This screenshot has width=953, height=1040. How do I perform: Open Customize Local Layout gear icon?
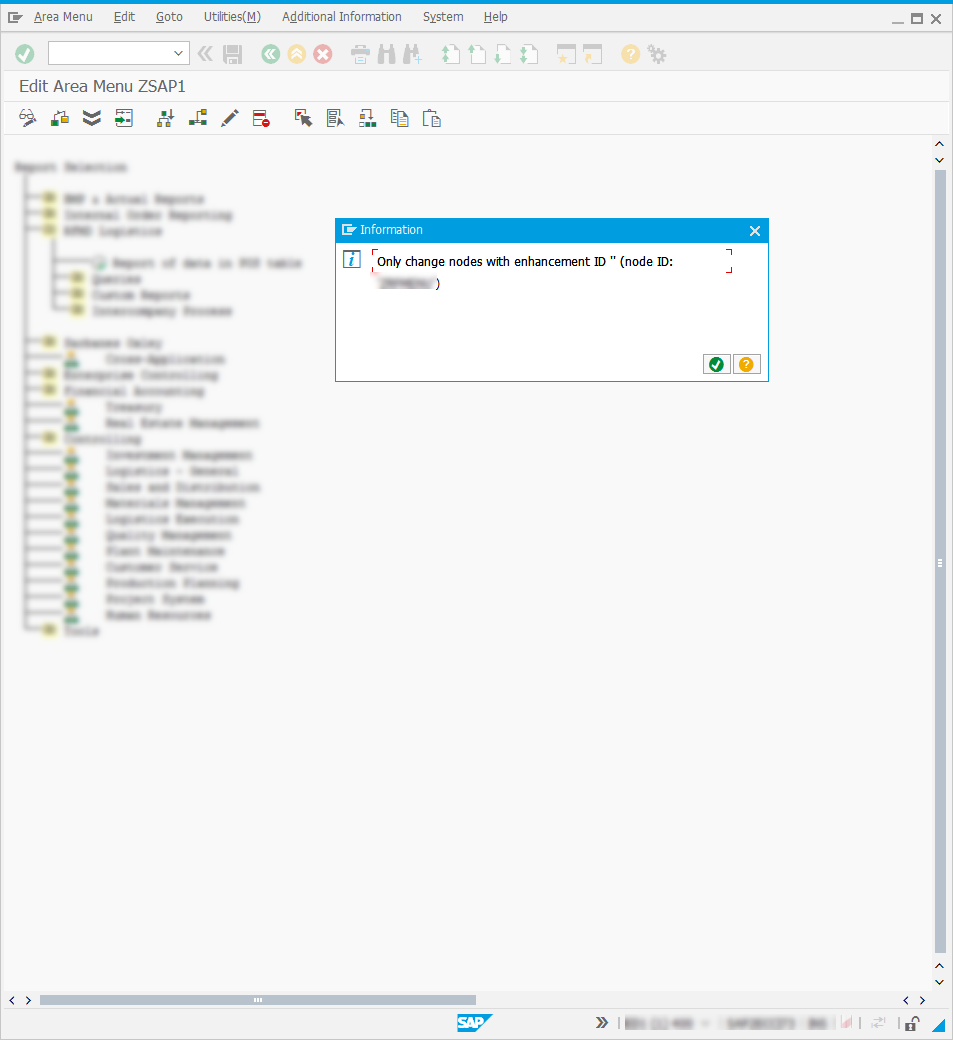point(657,54)
